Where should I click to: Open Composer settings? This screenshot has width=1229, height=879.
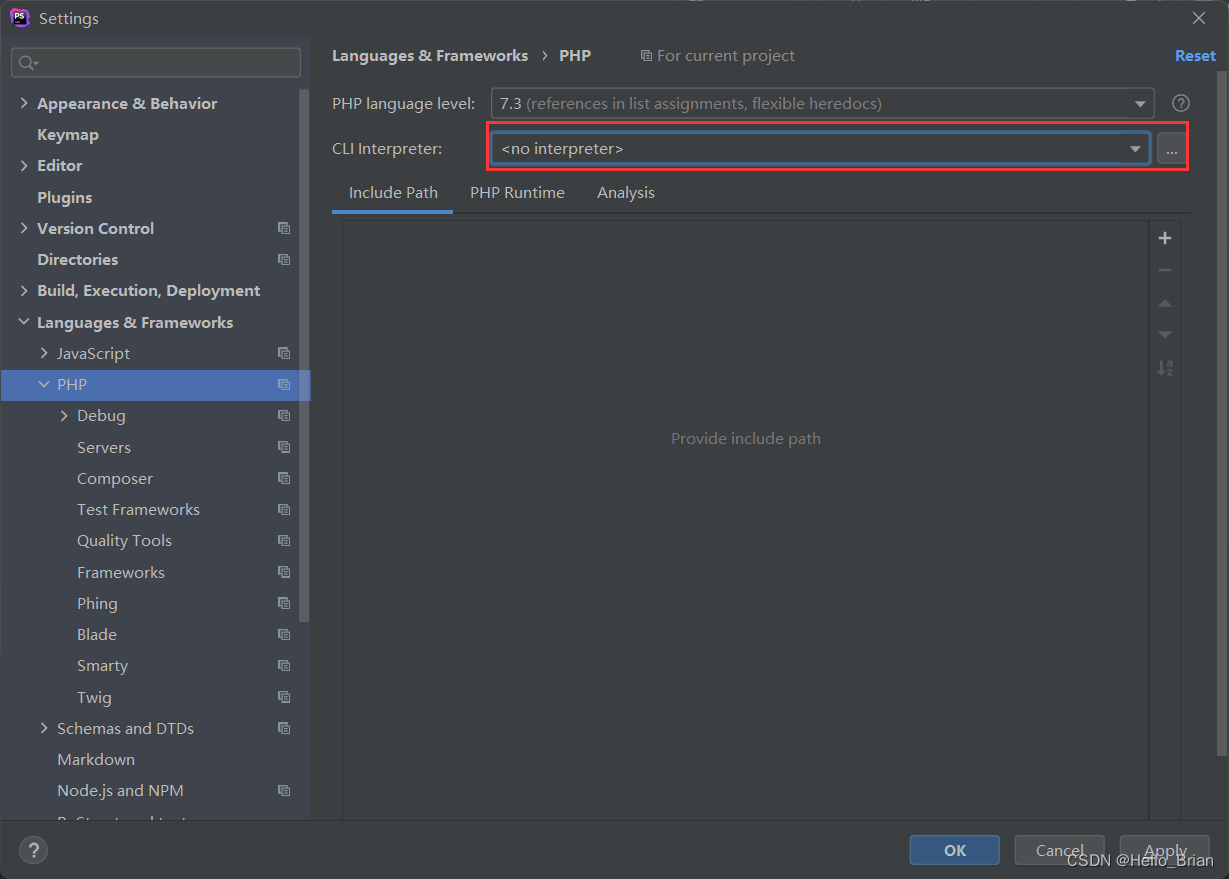[x=115, y=478]
